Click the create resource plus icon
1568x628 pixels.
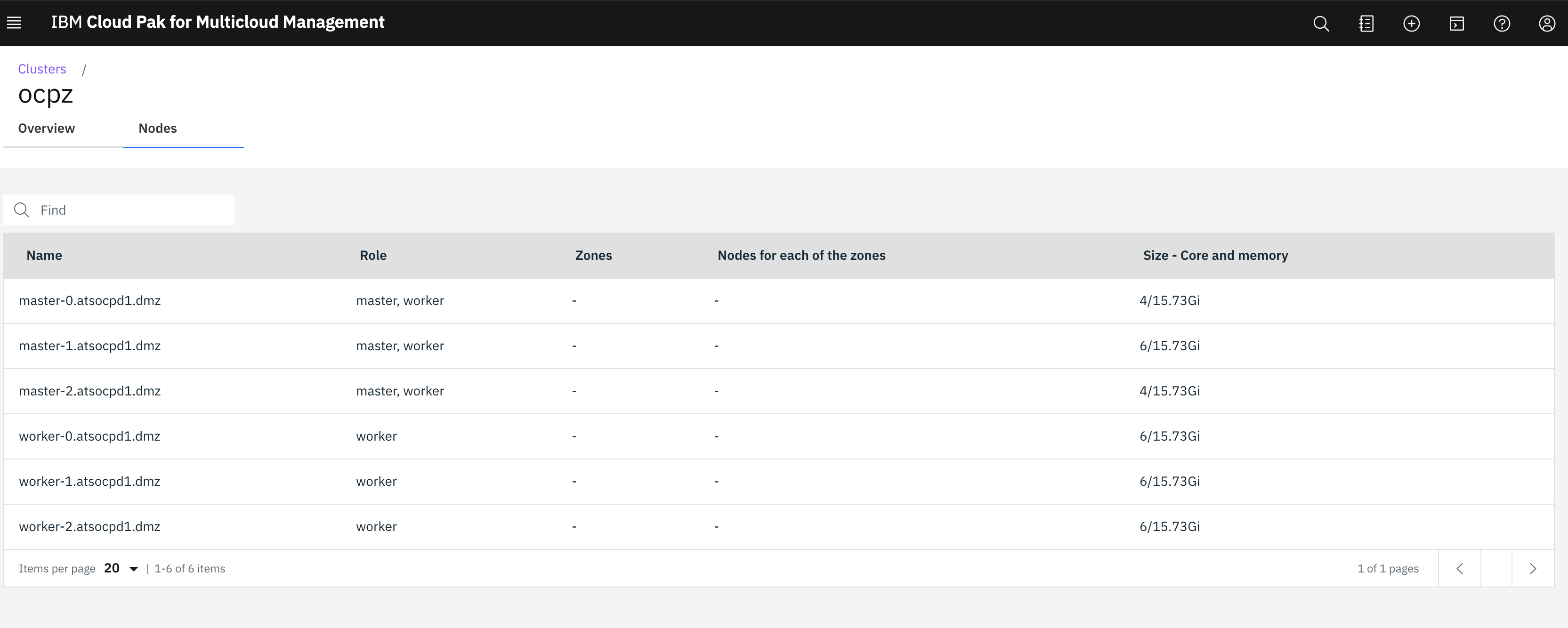[1411, 24]
